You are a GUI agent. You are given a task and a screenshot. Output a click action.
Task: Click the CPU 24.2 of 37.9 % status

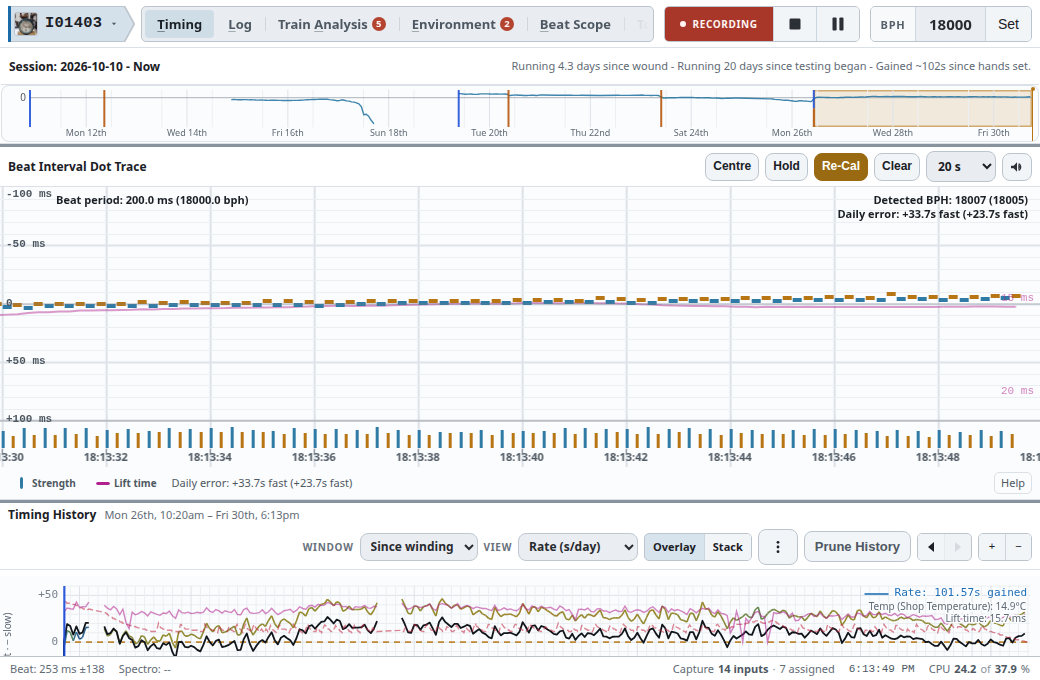[979, 669]
